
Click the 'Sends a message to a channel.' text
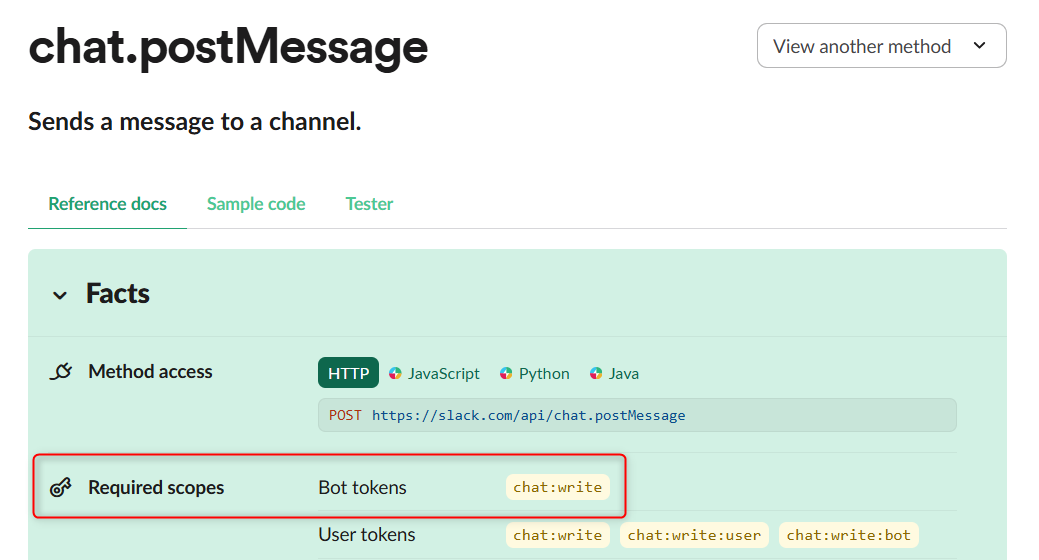click(x=195, y=122)
